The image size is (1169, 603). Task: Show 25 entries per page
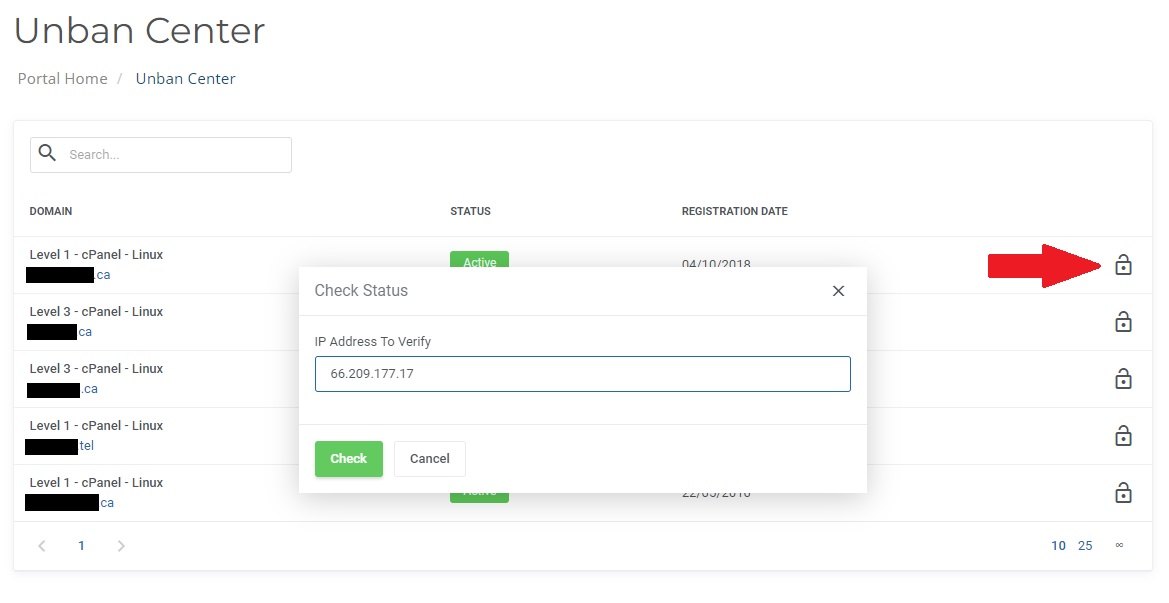pos(1085,546)
